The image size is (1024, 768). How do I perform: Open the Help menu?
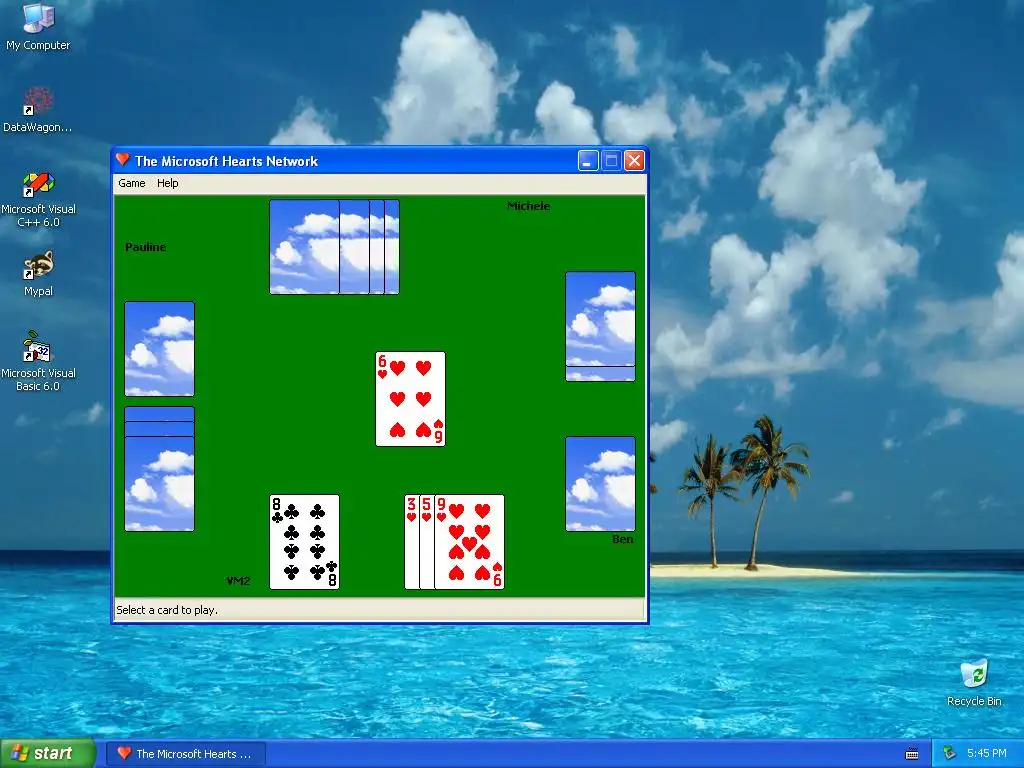click(x=167, y=184)
